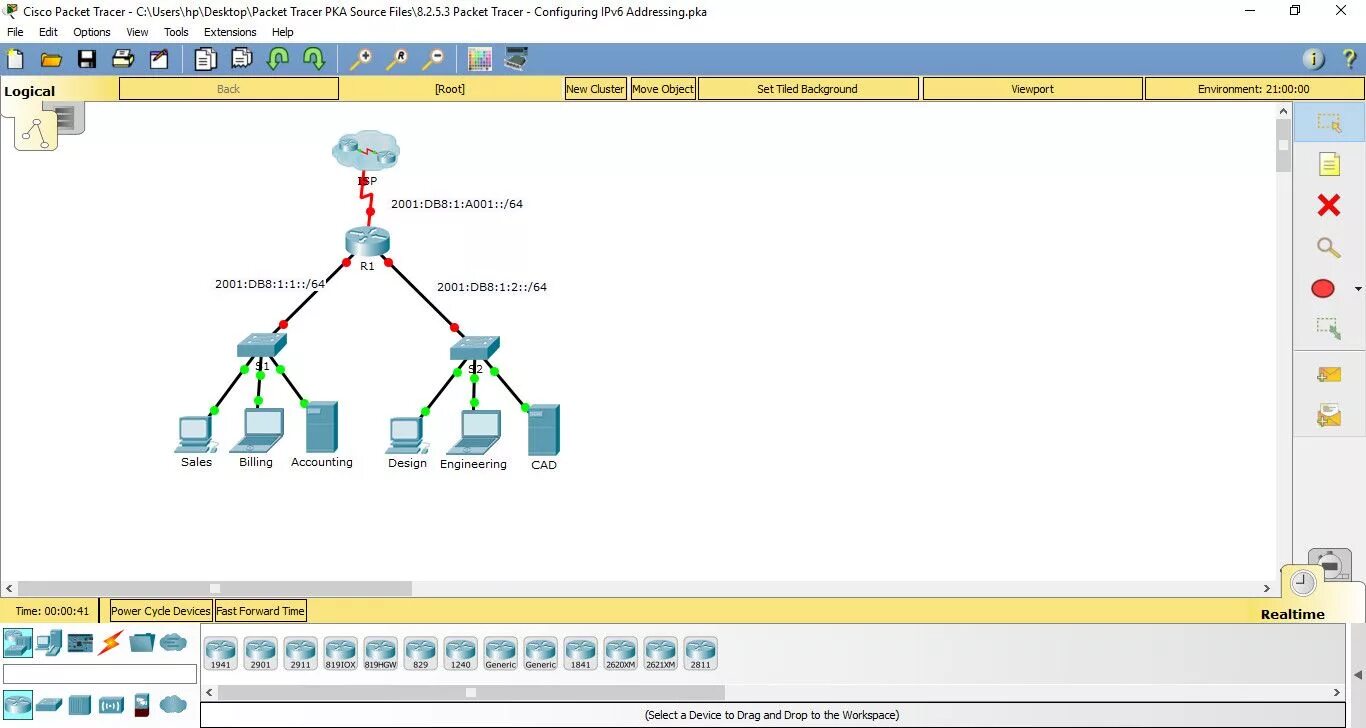Select Miscellaneous folder category
Screen dimensions: 1366x728
(x=142, y=642)
